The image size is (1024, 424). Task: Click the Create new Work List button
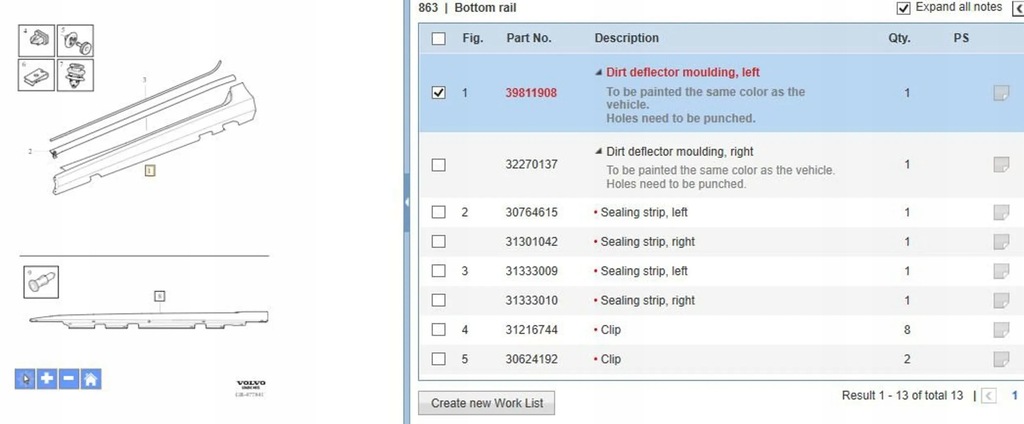pos(487,403)
